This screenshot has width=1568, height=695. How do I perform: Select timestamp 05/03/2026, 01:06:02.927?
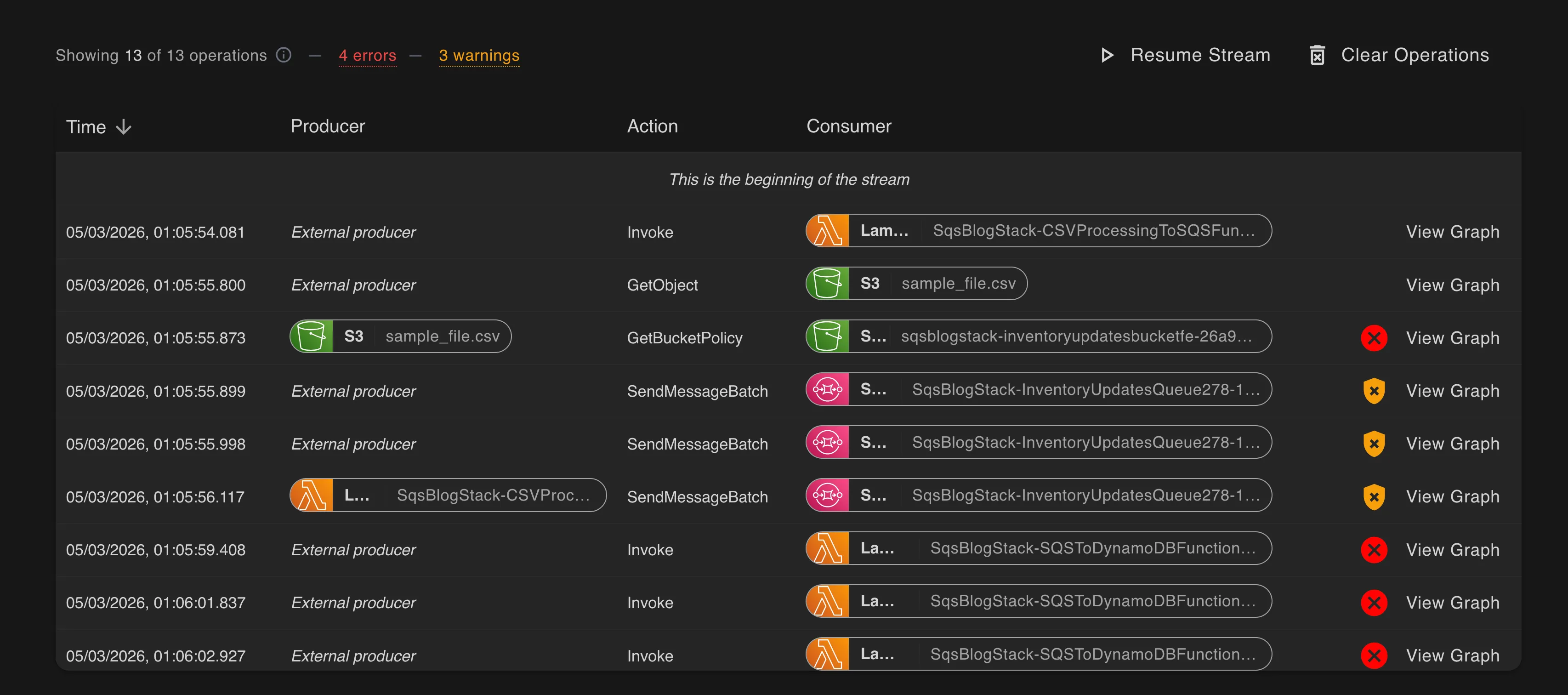tap(155, 656)
